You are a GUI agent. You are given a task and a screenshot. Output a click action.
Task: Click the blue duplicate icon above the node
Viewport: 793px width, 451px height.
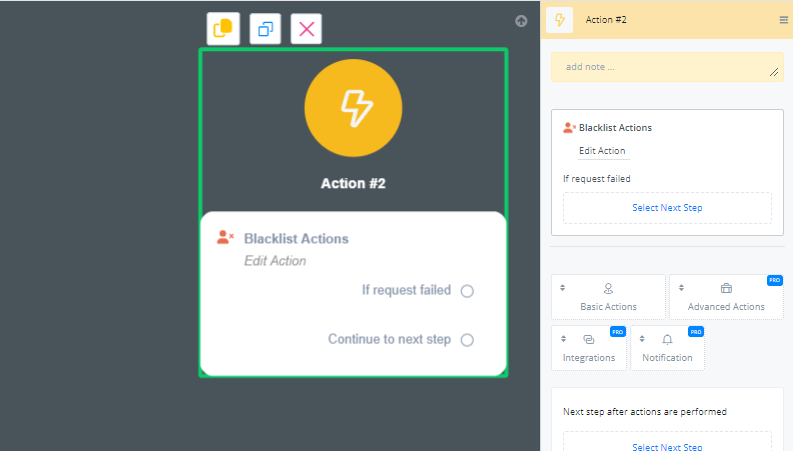coord(265,29)
